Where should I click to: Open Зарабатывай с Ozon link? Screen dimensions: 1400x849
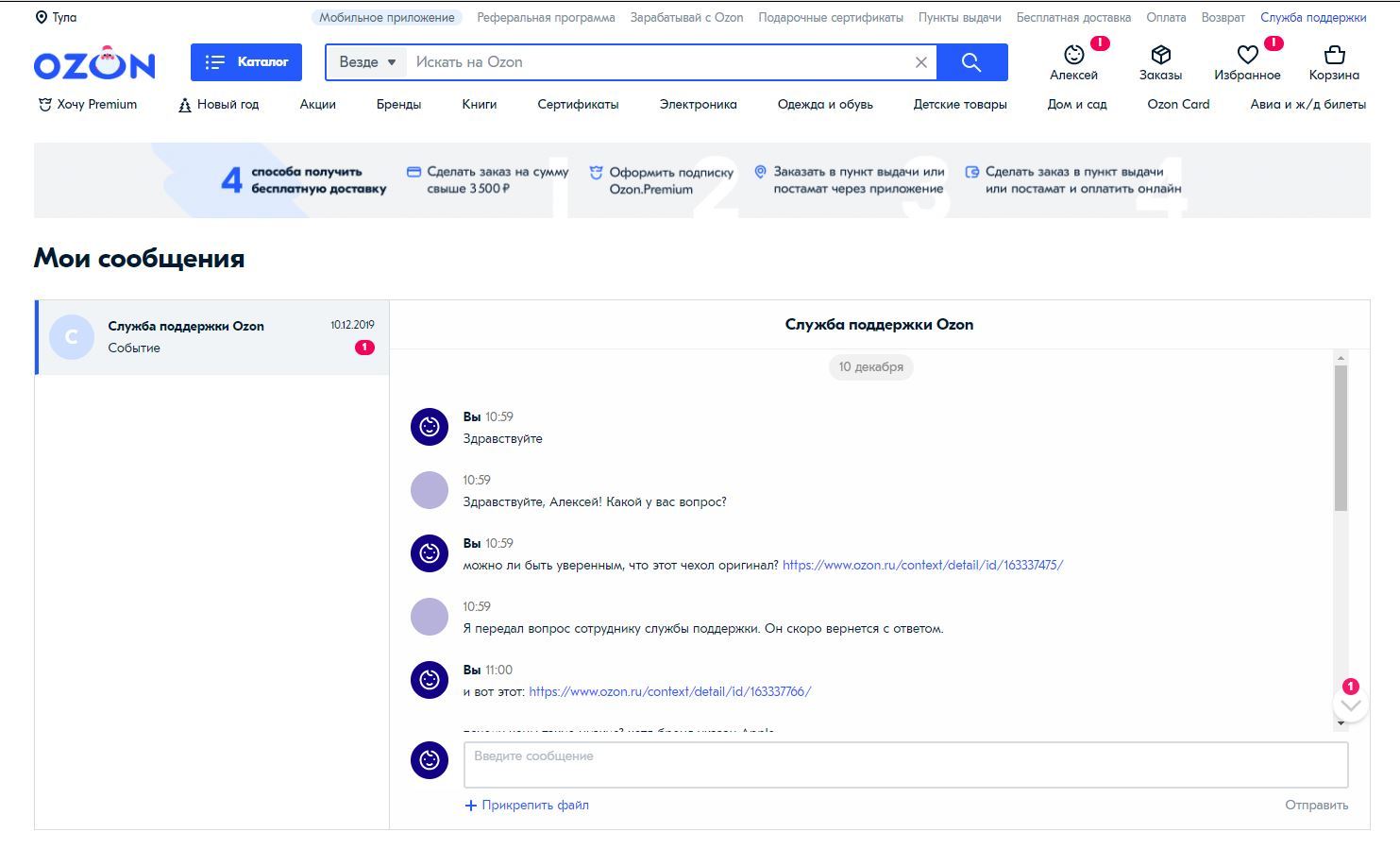[686, 17]
